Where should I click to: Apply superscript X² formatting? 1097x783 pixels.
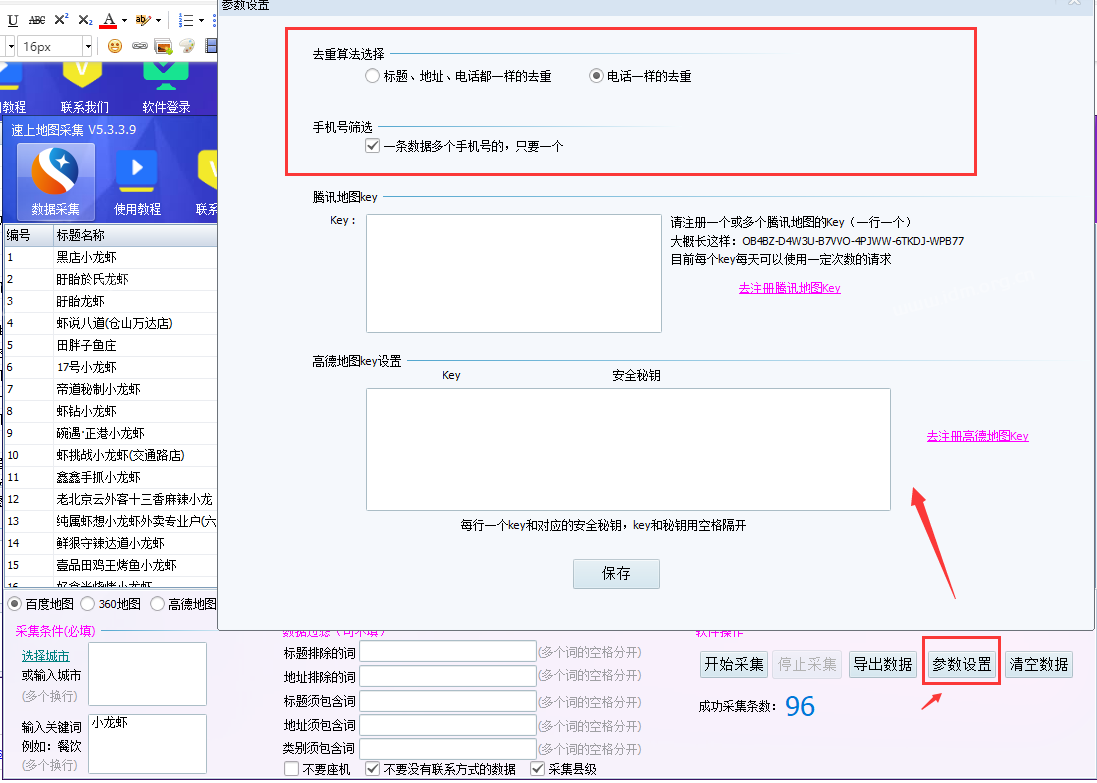coord(62,20)
